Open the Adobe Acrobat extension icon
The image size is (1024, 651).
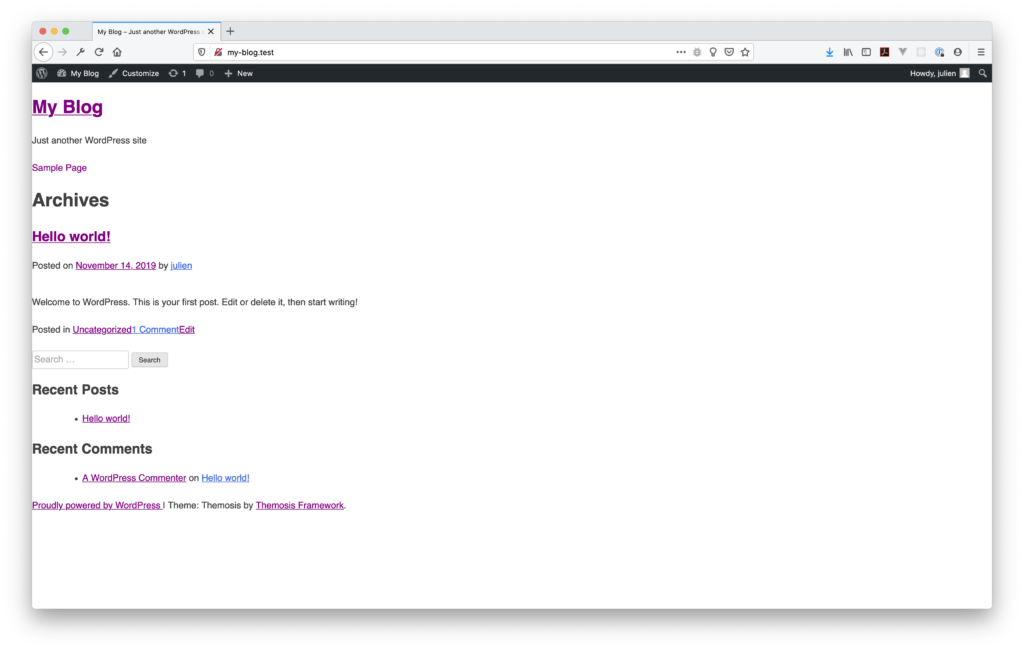[x=884, y=51]
